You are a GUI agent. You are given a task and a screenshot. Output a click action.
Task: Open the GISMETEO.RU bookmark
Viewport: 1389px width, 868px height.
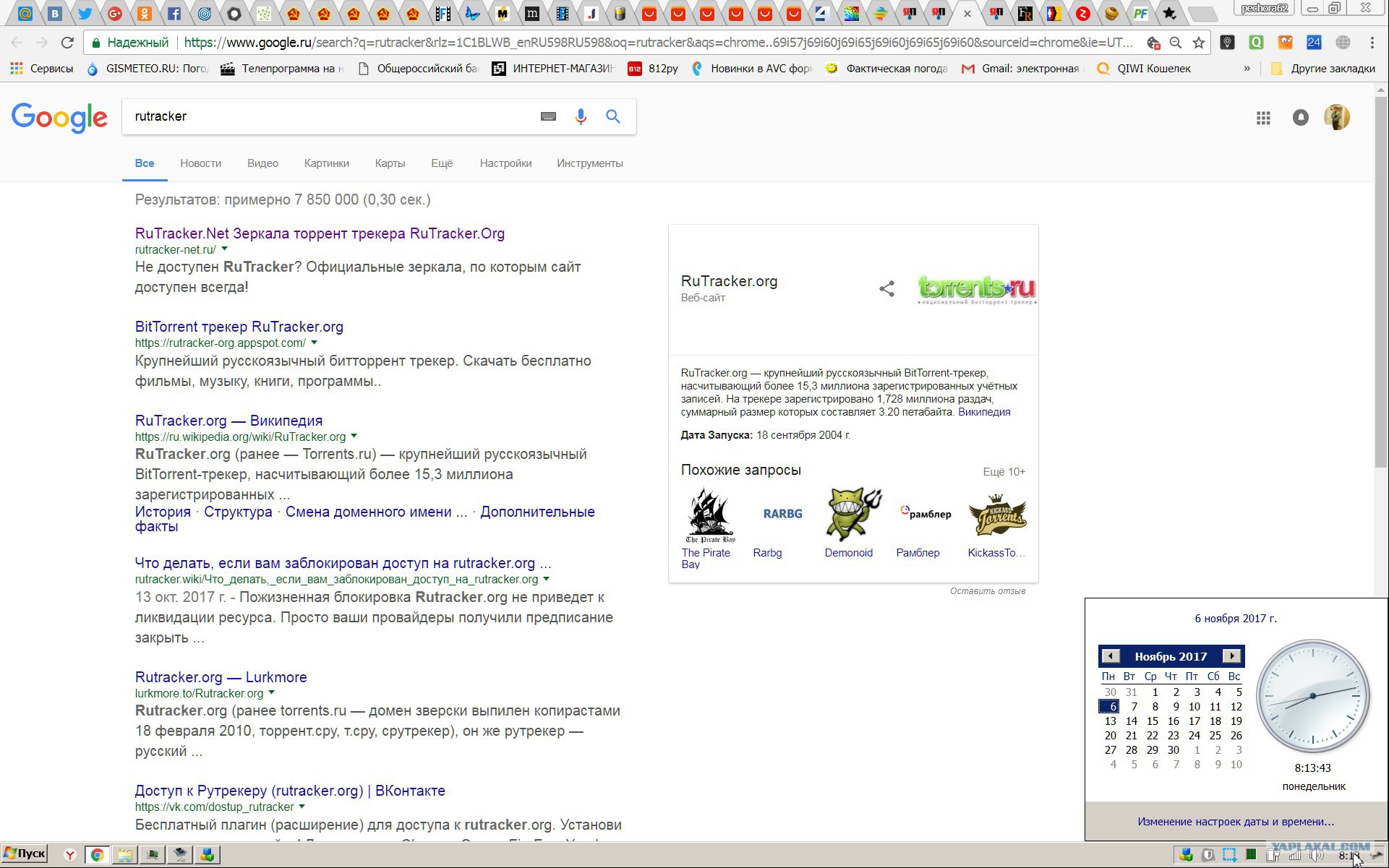pos(147,69)
